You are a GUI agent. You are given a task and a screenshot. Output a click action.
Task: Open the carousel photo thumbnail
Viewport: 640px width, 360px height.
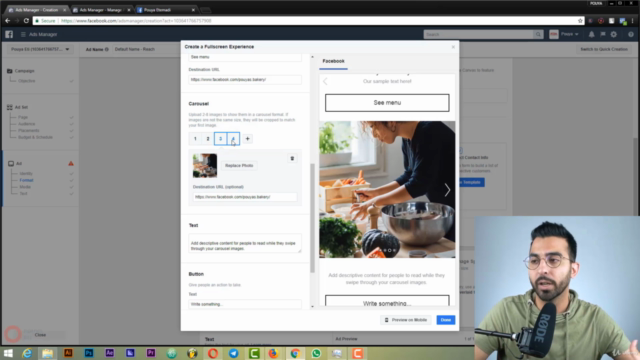[205, 165]
